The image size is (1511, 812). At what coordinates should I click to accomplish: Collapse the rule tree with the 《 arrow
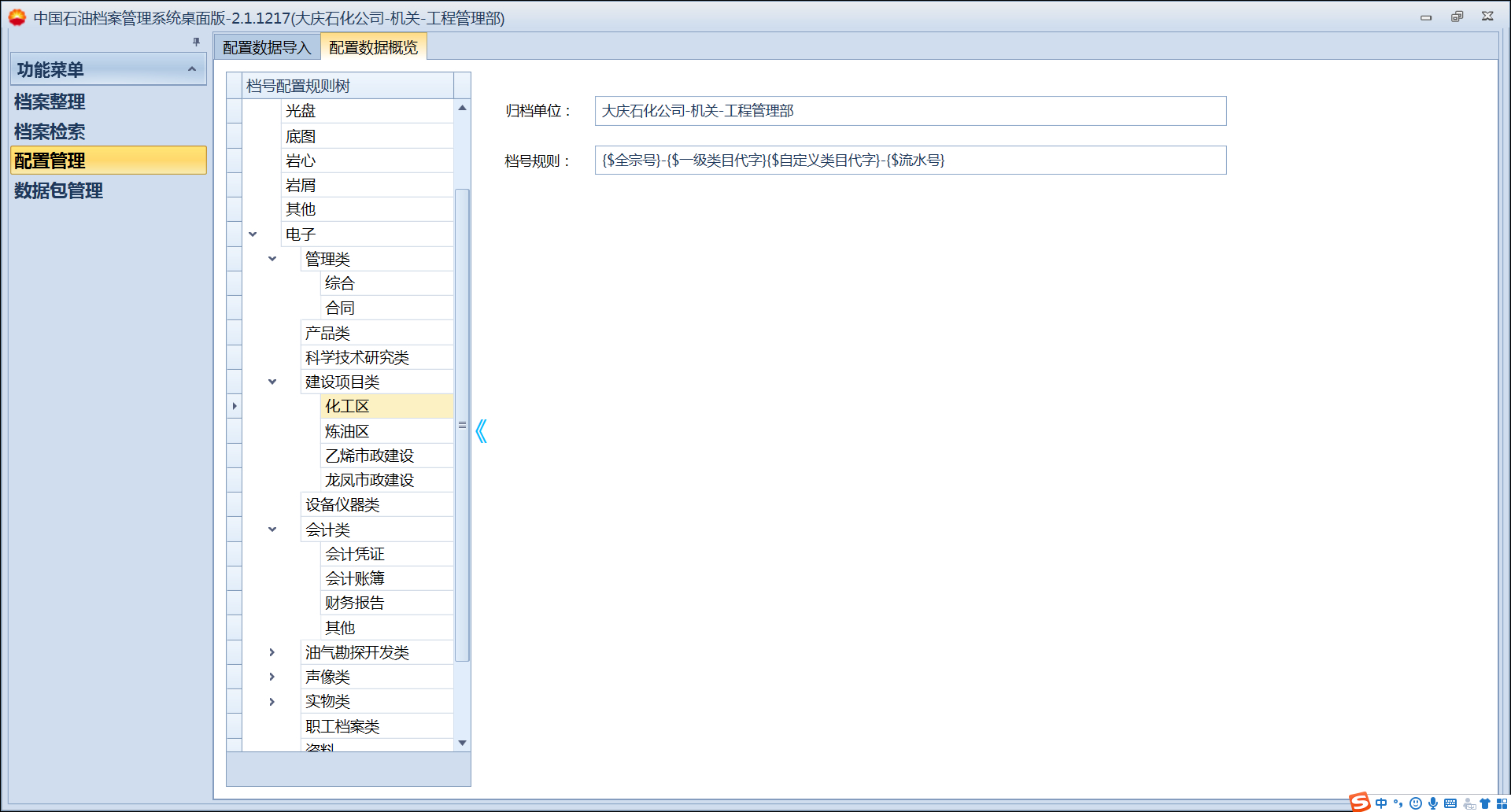pyautogui.click(x=482, y=431)
